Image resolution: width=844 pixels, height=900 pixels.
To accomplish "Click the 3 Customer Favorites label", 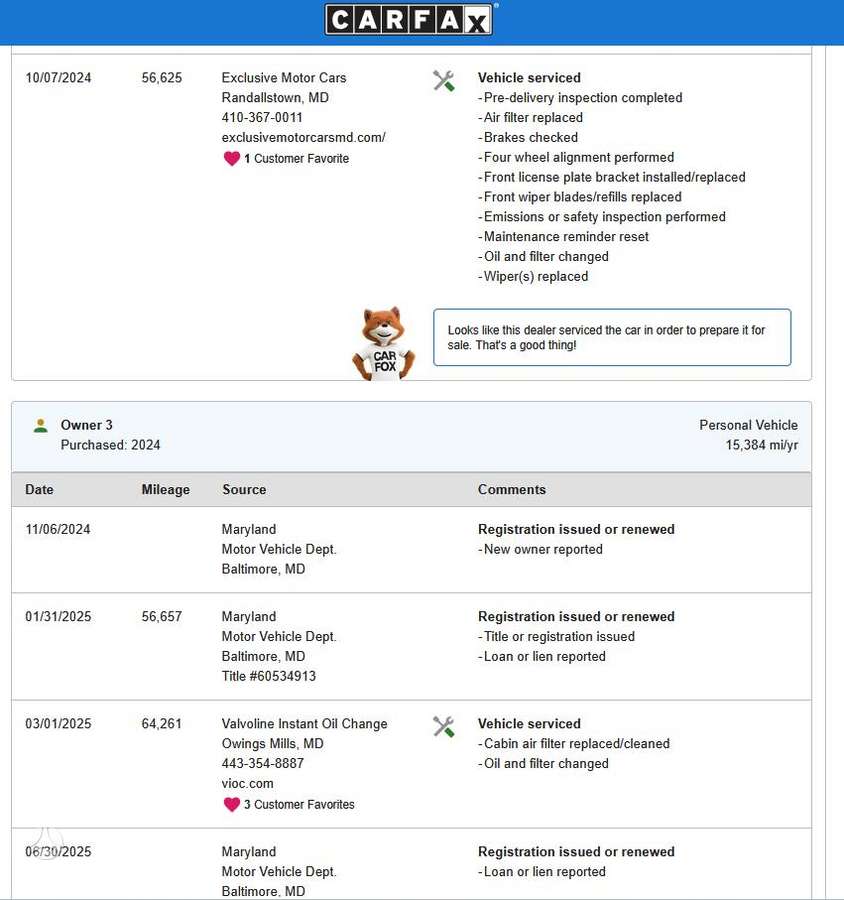I will coord(299,805).
